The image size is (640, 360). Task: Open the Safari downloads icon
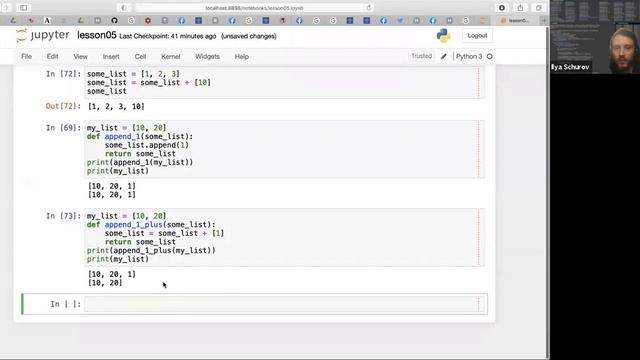click(x=502, y=8)
